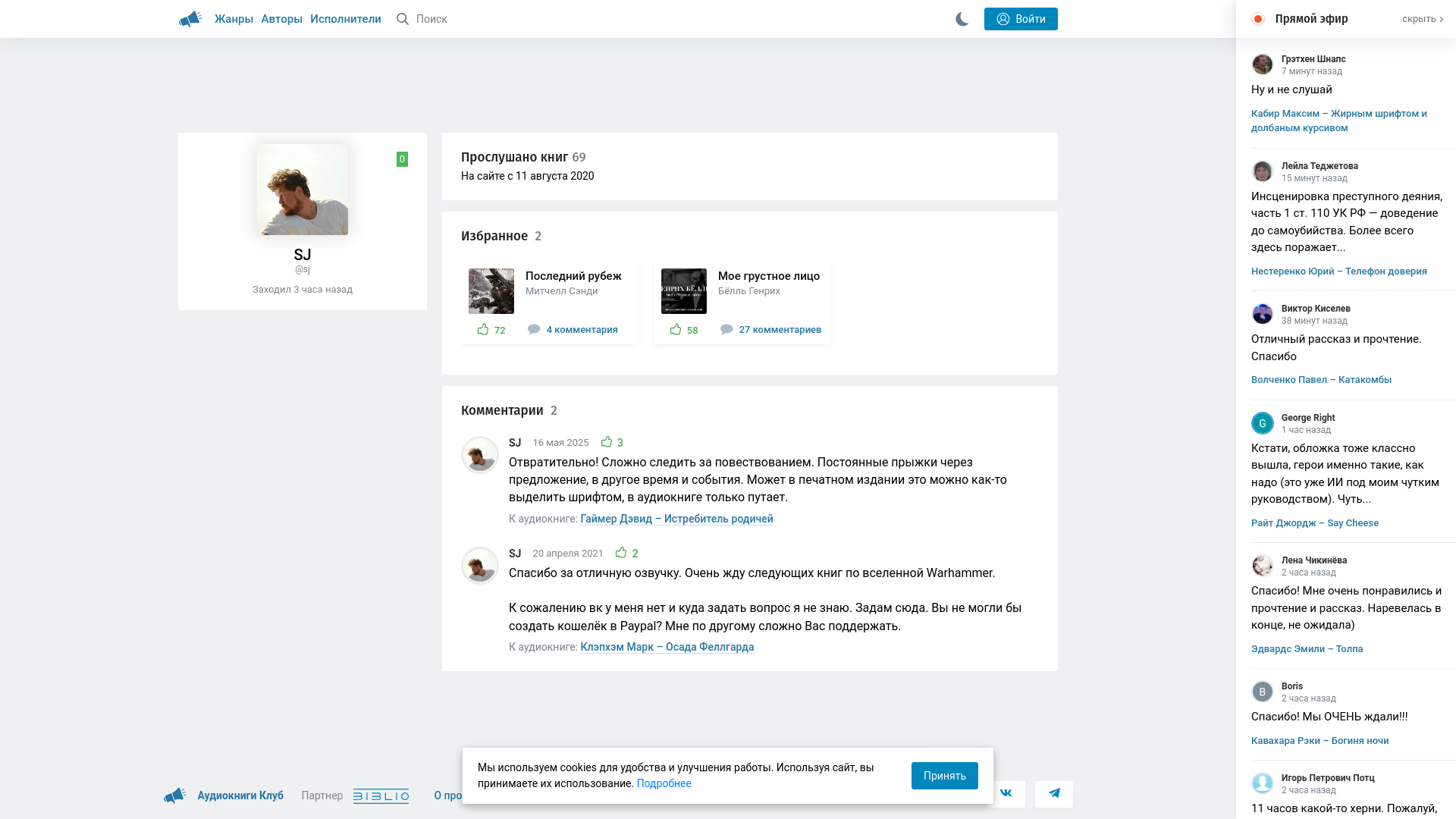Screen dimensions: 1456x819
Task: Open '27 комментариев' link
Action: (780, 330)
